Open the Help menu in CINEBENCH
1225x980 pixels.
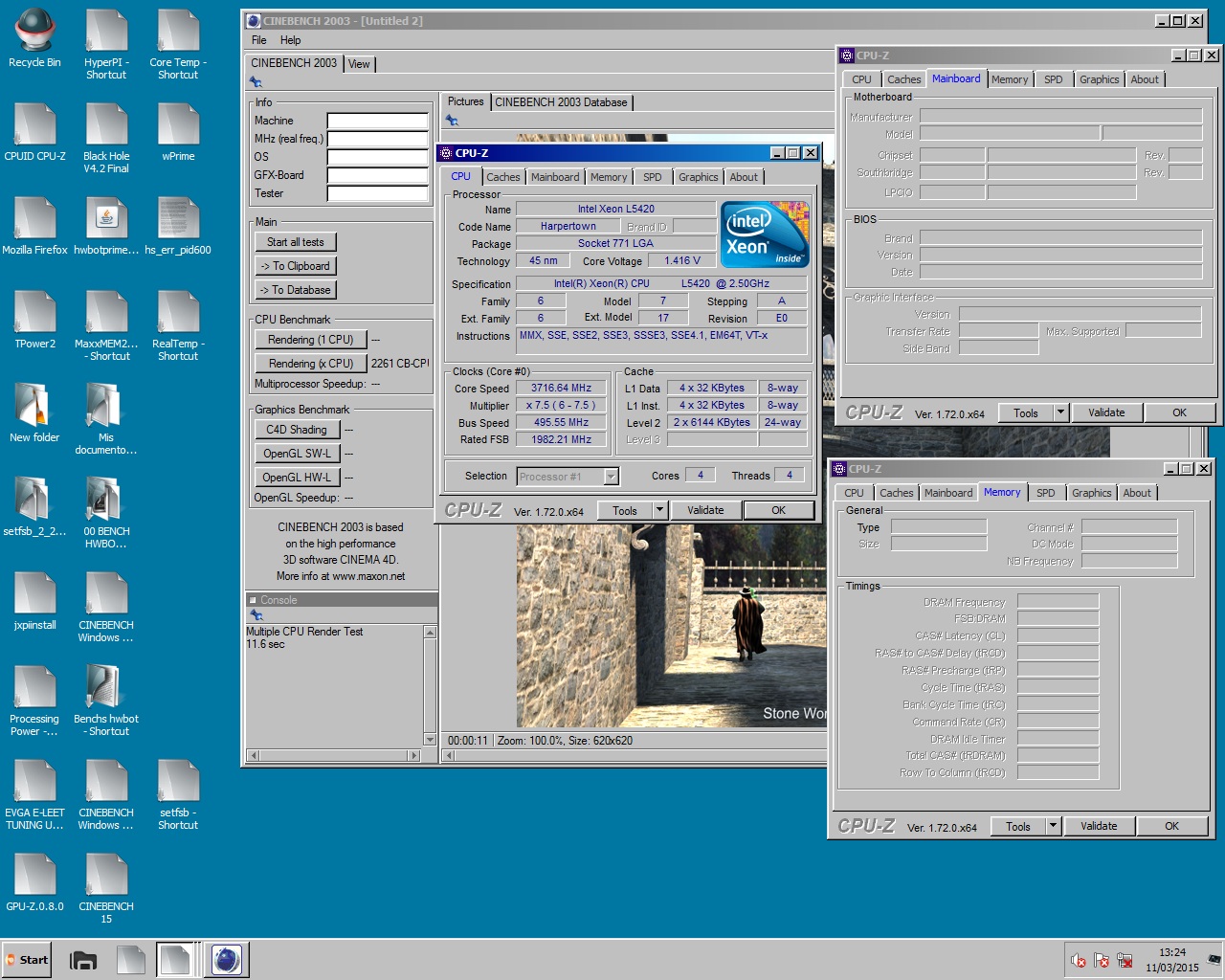coord(290,40)
